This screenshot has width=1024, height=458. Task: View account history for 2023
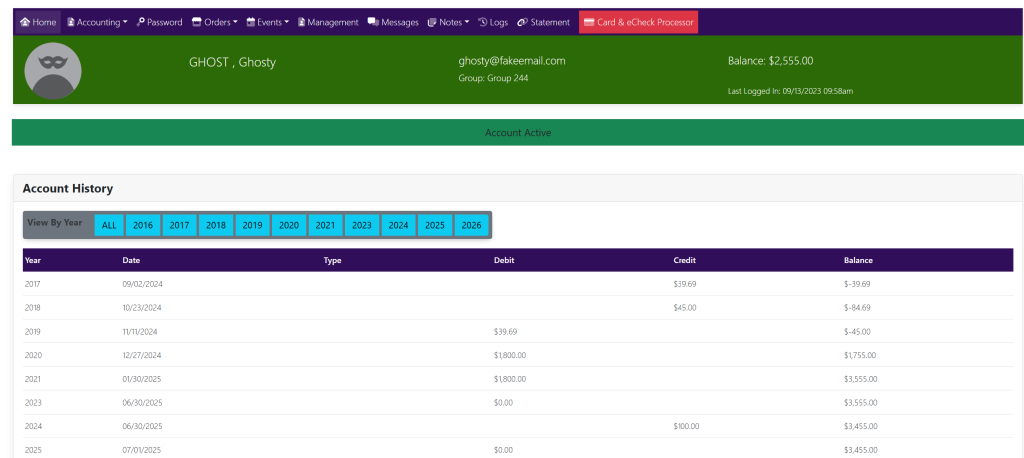point(362,225)
